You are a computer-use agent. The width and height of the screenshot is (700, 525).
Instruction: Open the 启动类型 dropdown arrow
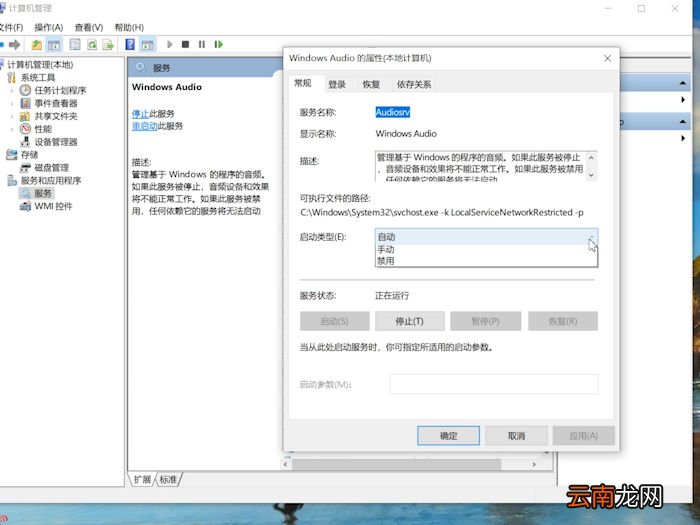pos(592,237)
